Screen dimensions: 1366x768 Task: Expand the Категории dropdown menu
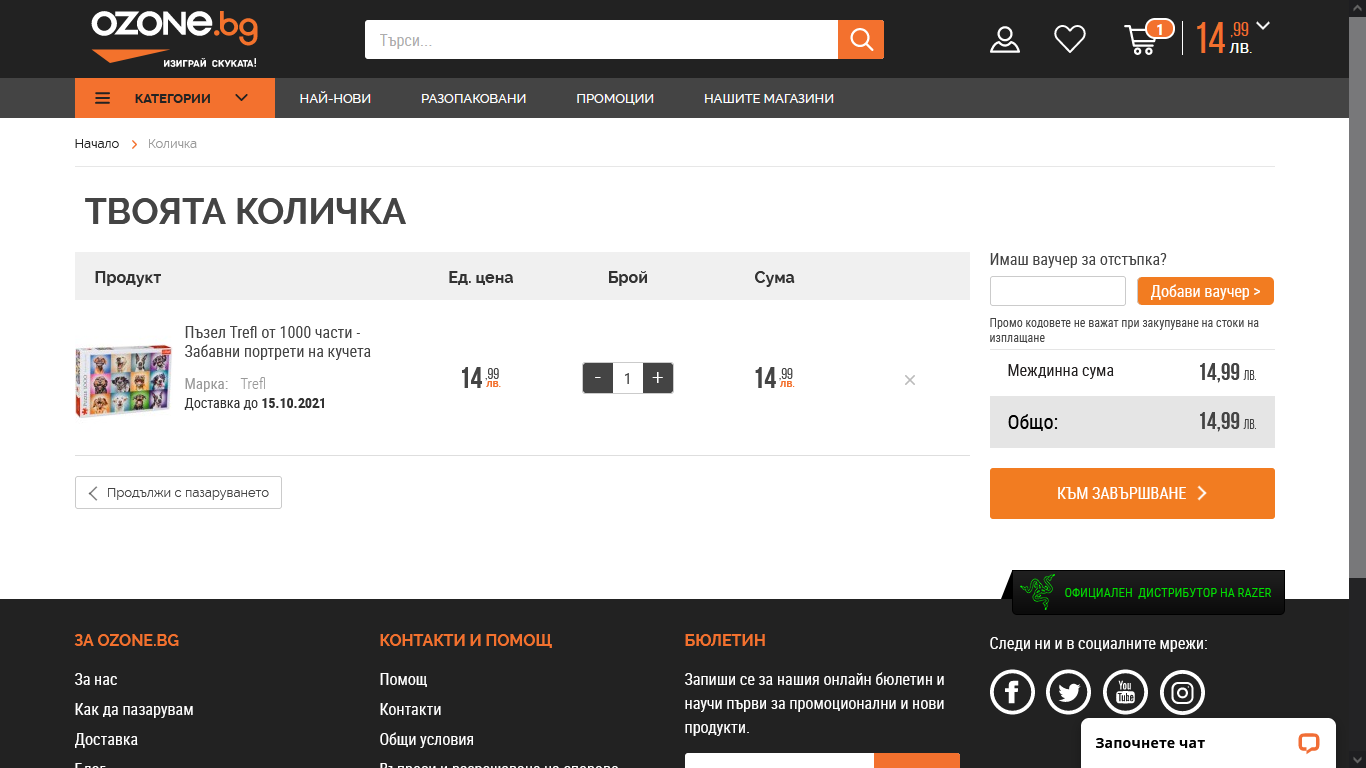click(x=174, y=98)
